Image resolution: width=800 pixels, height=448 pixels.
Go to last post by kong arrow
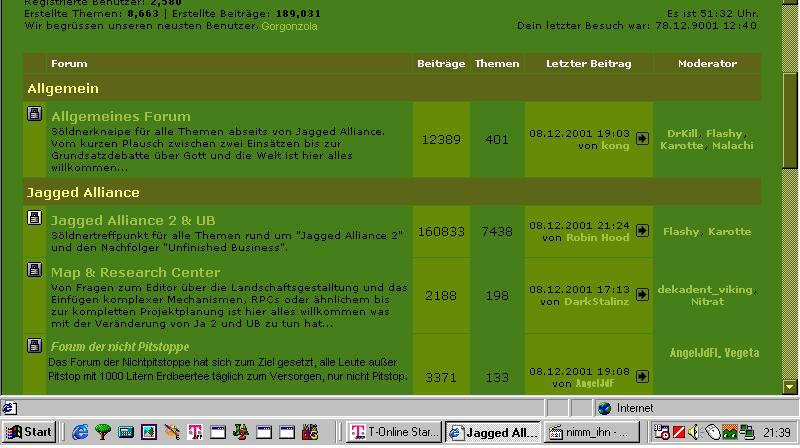click(642, 138)
